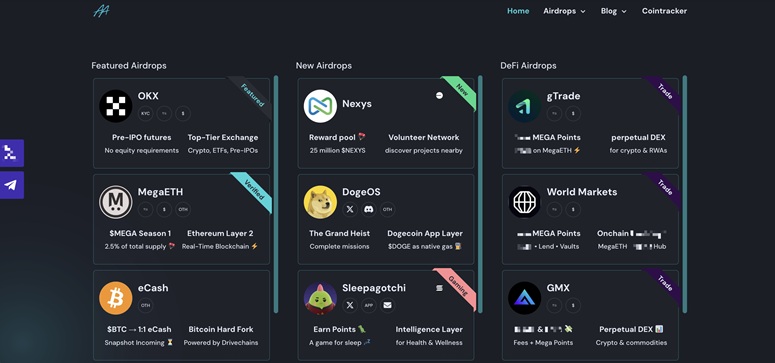The height and width of the screenshot is (363, 775).
Task: Open the eCash airdrop title
Action: click(x=153, y=288)
